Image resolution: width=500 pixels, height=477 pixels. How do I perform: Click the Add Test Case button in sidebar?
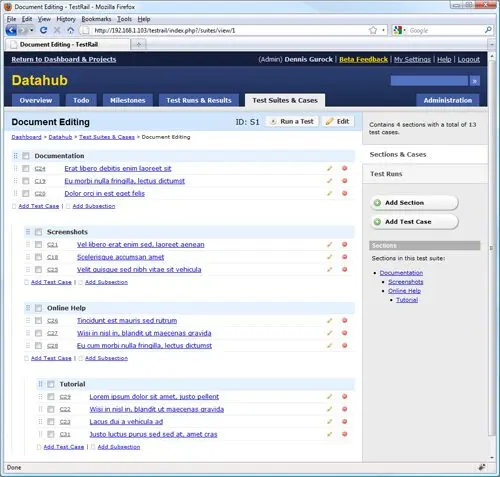point(414,222)
